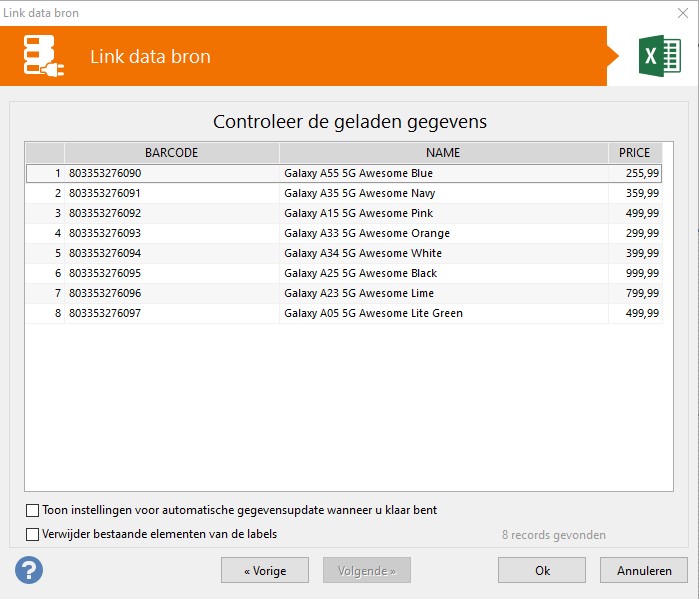Screen dimensions: 699x599
Task: Select 'Galaxy A34 5G Awesome White' cell
Action: [444, 254]
